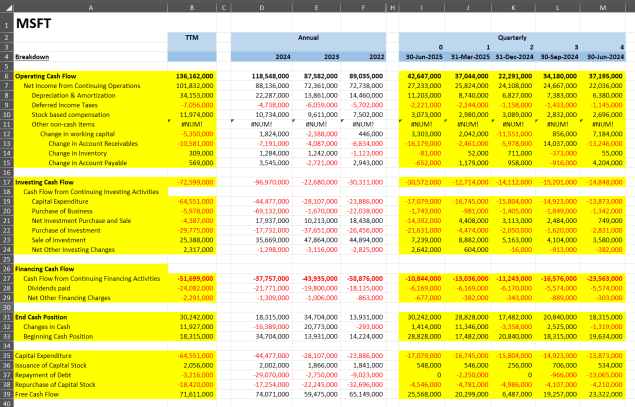Select column F header
The width and height of the screenshot is (635, 407).
[x=363, y=7]
